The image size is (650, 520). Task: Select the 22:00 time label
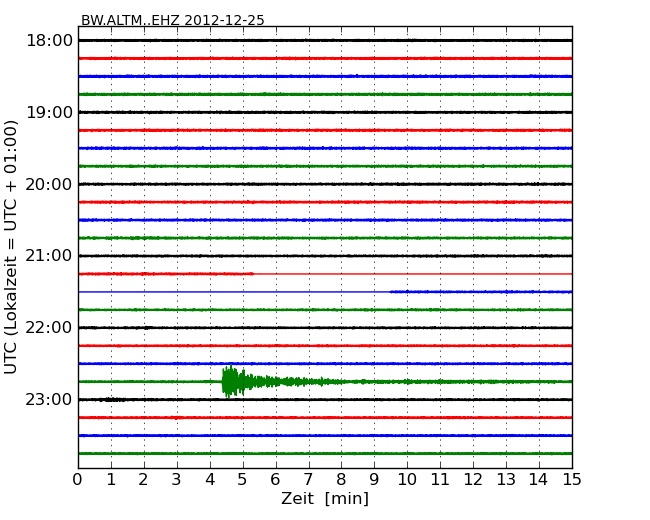point(49,328)
